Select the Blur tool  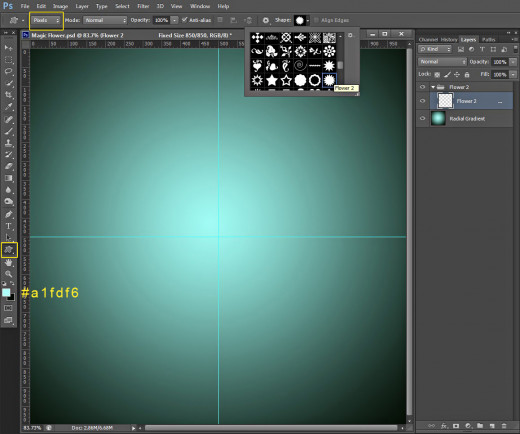9,190
